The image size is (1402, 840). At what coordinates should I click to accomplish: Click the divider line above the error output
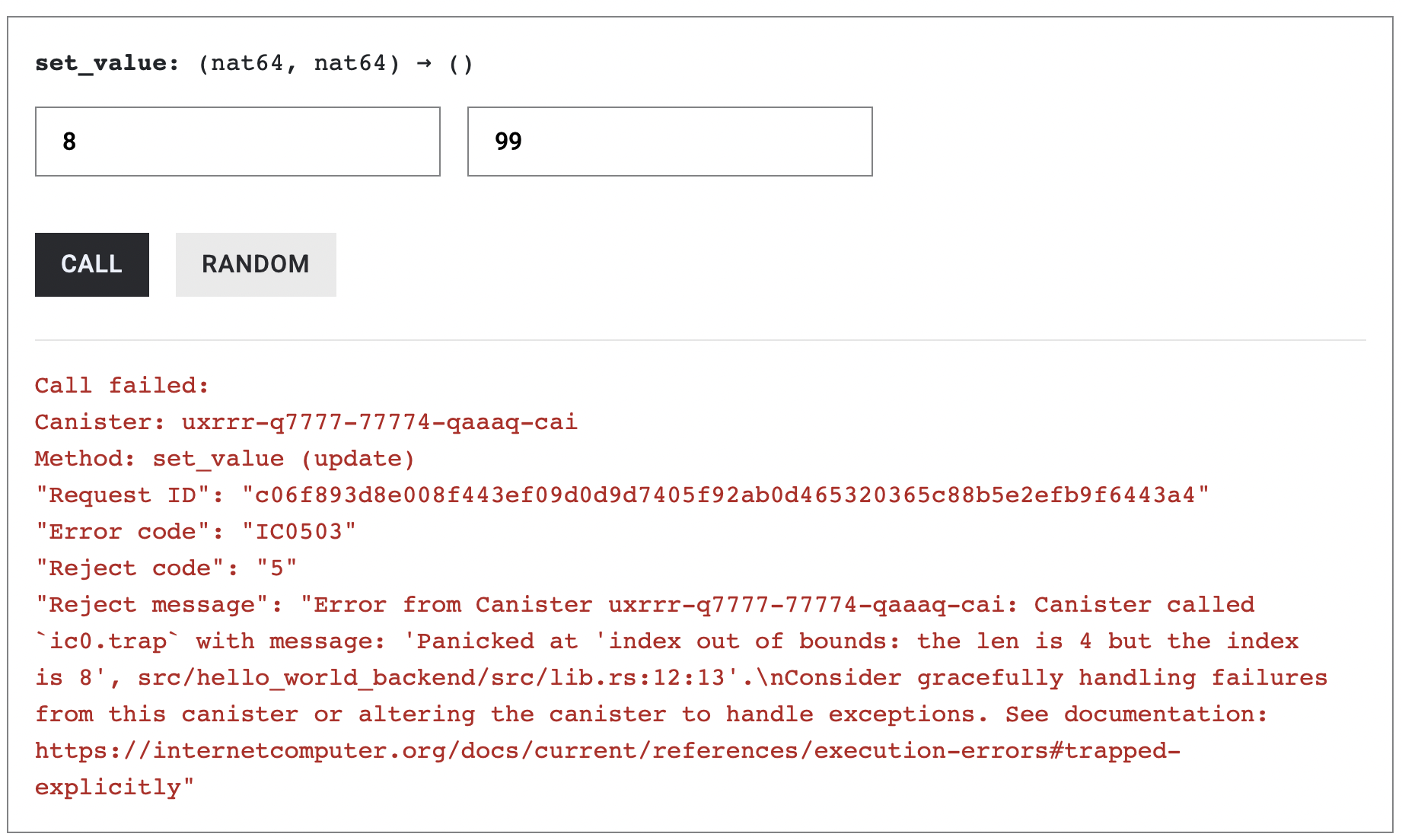click(700, 340)
